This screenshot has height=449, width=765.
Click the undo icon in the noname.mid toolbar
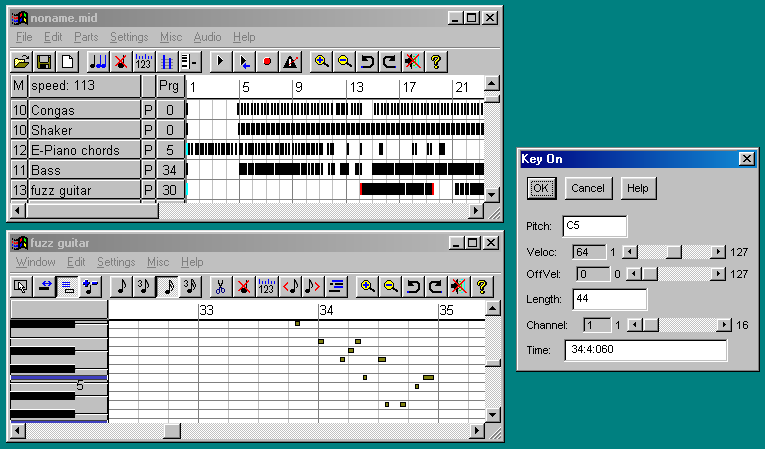point(367,61)
